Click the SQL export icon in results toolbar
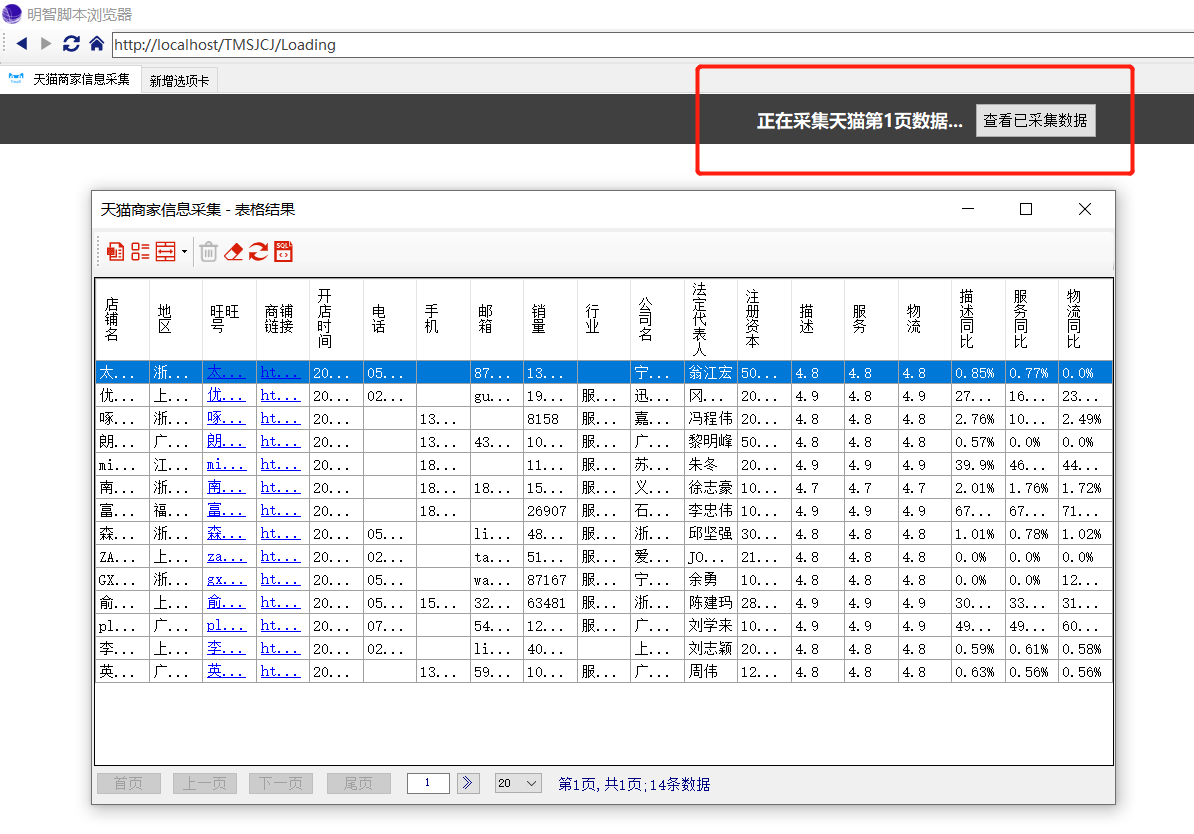Image resolution: width=1194 pixels, height=834 pixels. [283, 251]
